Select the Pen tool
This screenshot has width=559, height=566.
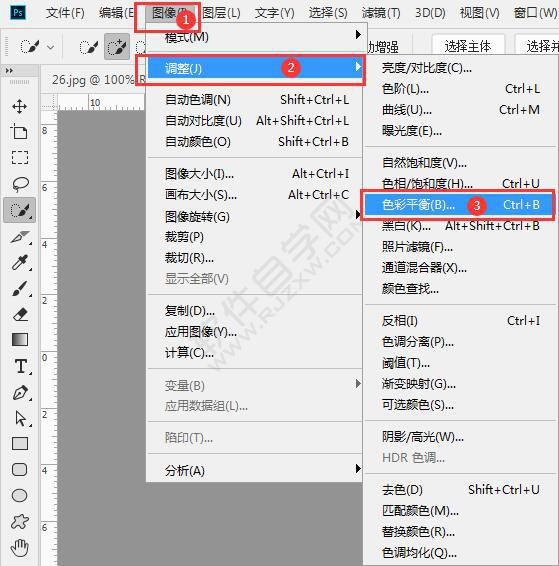tap(21, 392)
